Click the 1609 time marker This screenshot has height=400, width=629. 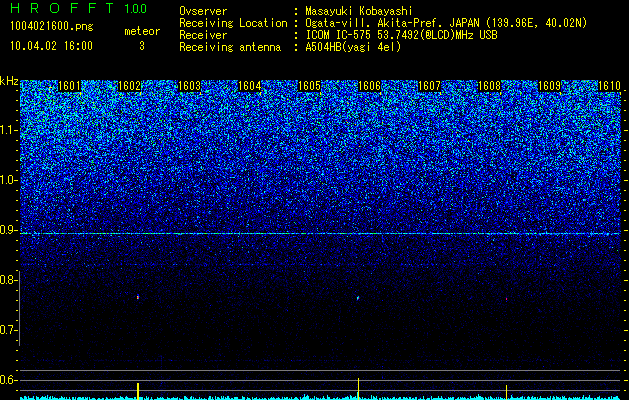549,86
